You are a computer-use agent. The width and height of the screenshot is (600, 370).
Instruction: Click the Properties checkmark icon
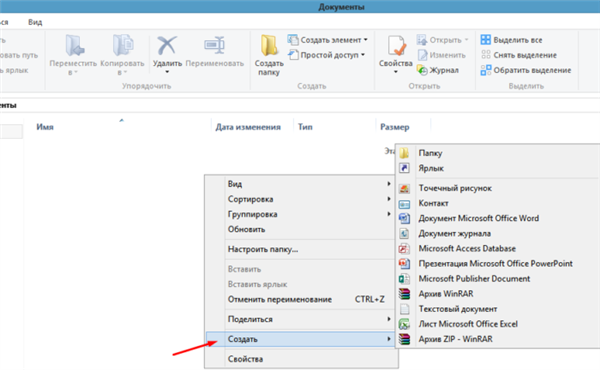pos(396,46)
